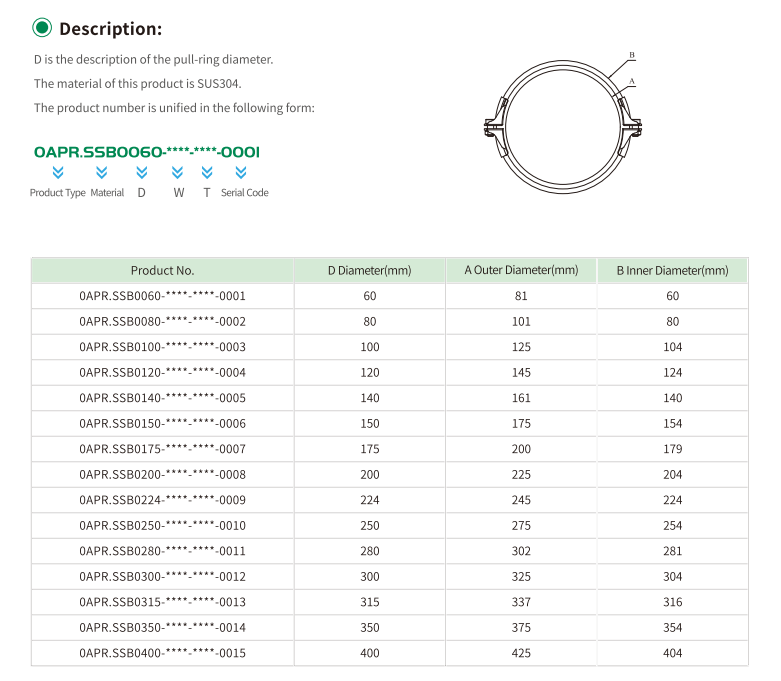Image resolution: width=781 pixels, height=681 pixels.
Task: Click the double chevron above the W label
Action: point(179,172)
